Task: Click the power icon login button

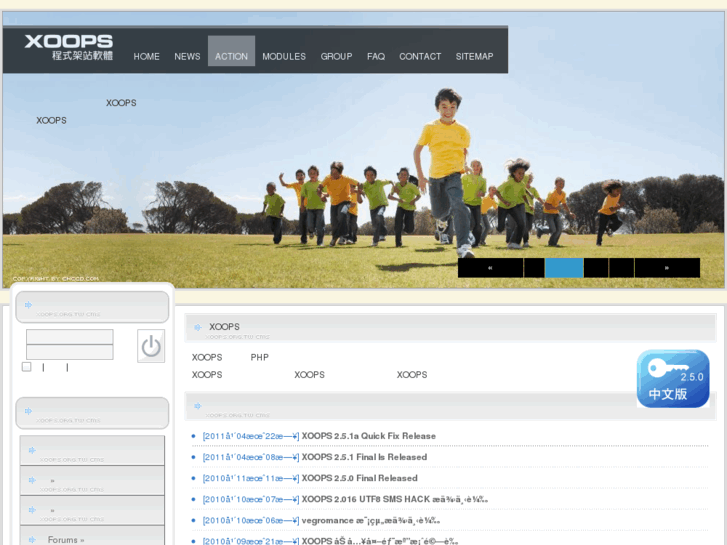Action: 151,346
